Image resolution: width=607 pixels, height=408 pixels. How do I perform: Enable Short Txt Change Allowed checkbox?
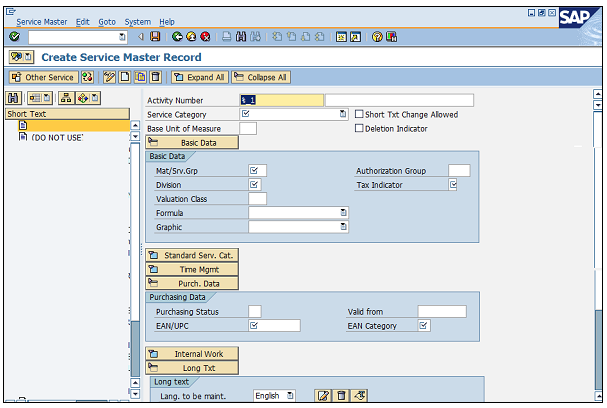coord(359,114)
